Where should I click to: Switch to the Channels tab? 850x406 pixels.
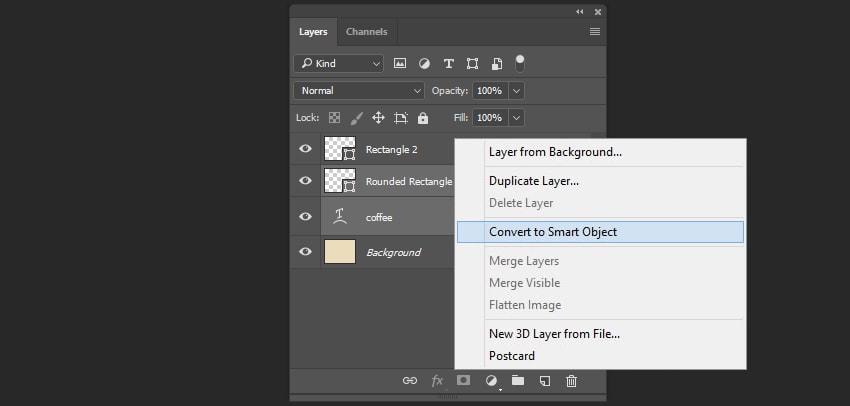coord(367,32)
